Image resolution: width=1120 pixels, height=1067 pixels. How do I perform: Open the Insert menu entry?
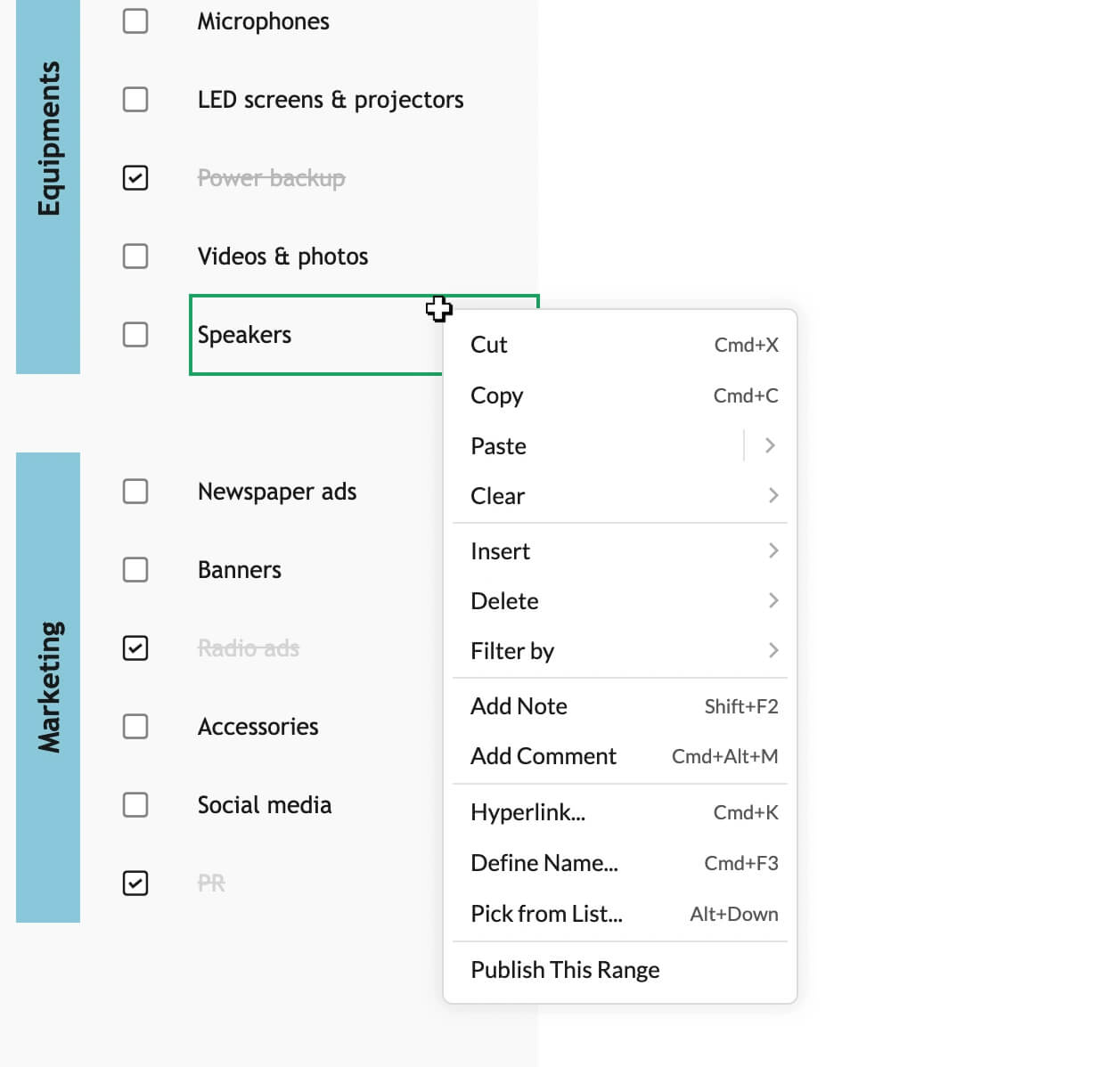620,550
